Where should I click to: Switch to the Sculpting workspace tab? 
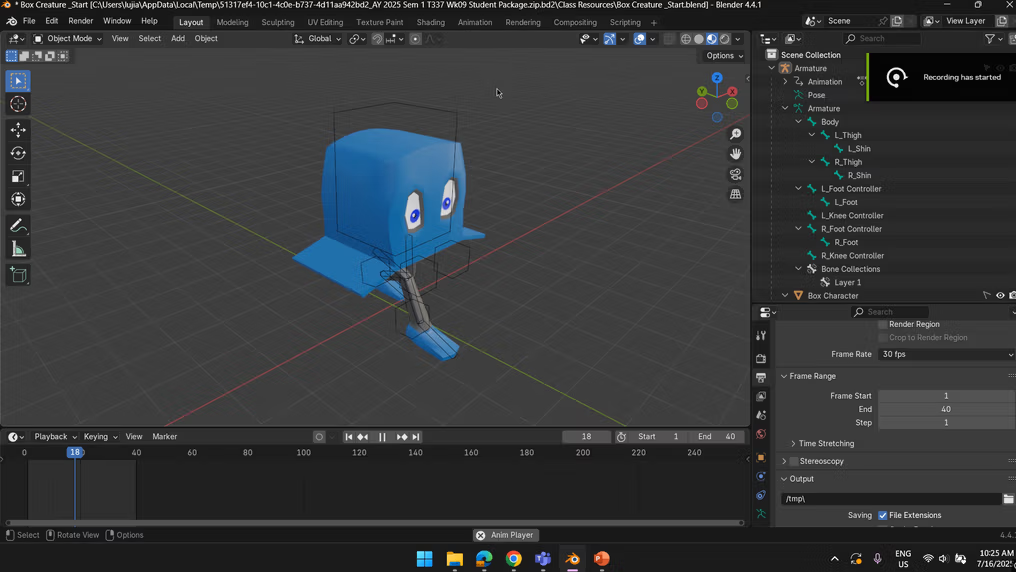(277, 22)
